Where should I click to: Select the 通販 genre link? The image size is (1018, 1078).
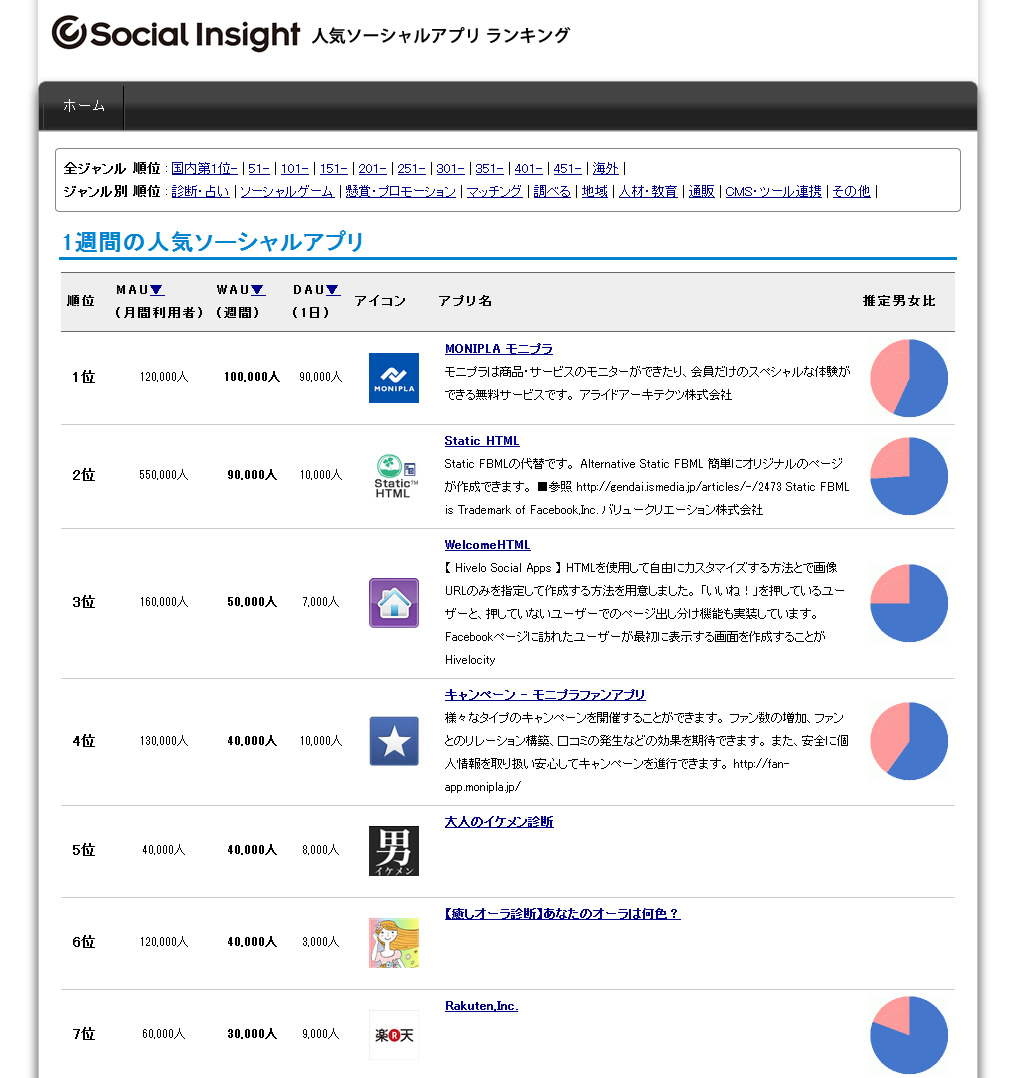pyautogui.click(x=702, y=191)
